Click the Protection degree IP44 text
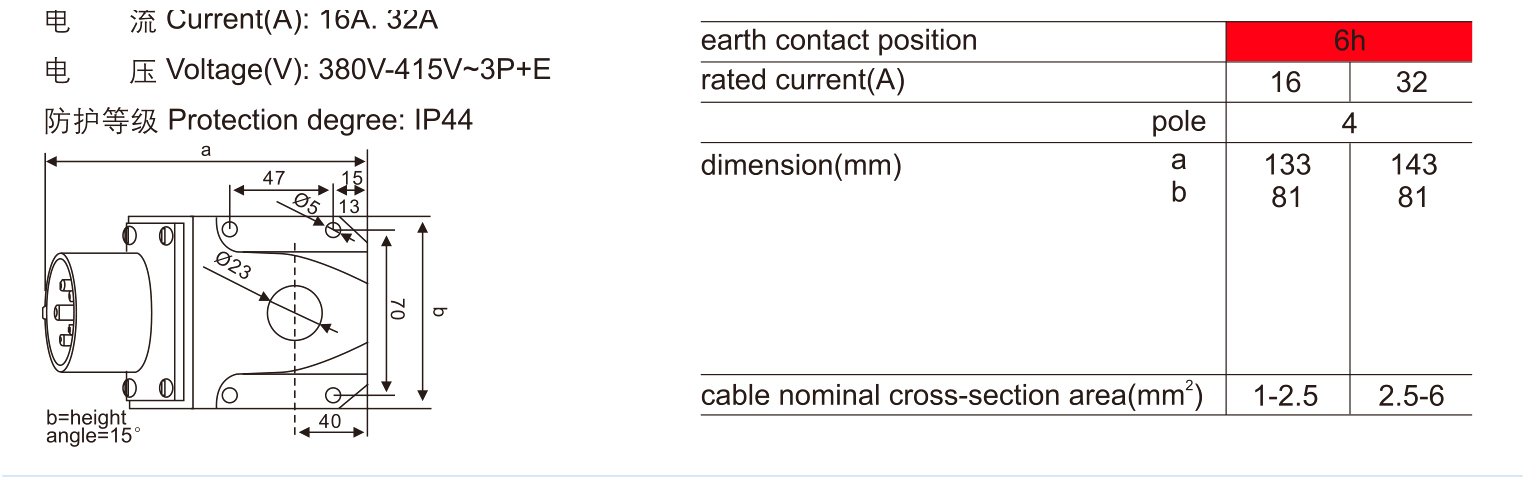Screen dimensions: 1527x488 coord(320,121)
